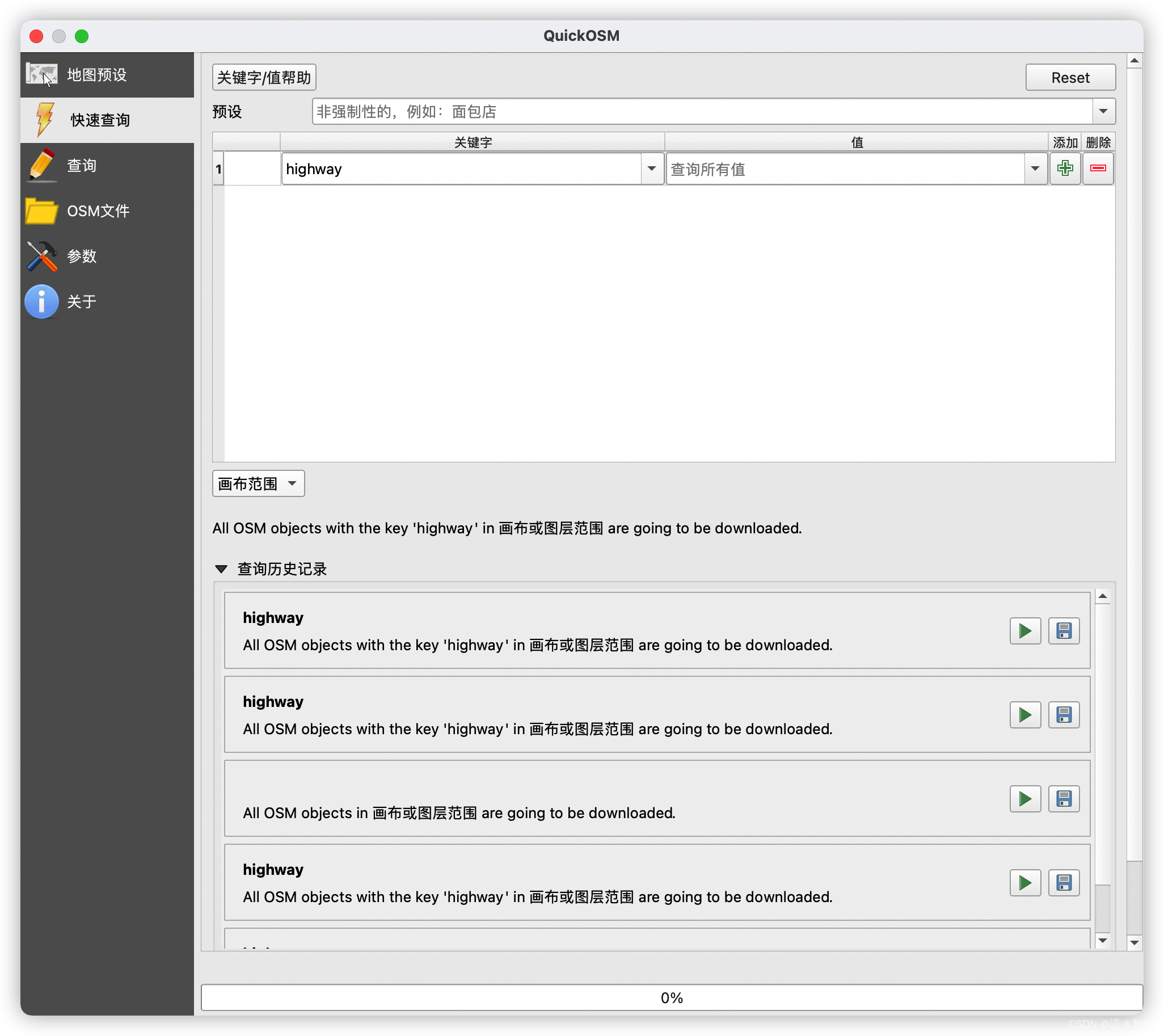The width and height of the screenshot is (1164, 1036).
Task: Click the 预设 preset input field
Action: tap(701, 112)
